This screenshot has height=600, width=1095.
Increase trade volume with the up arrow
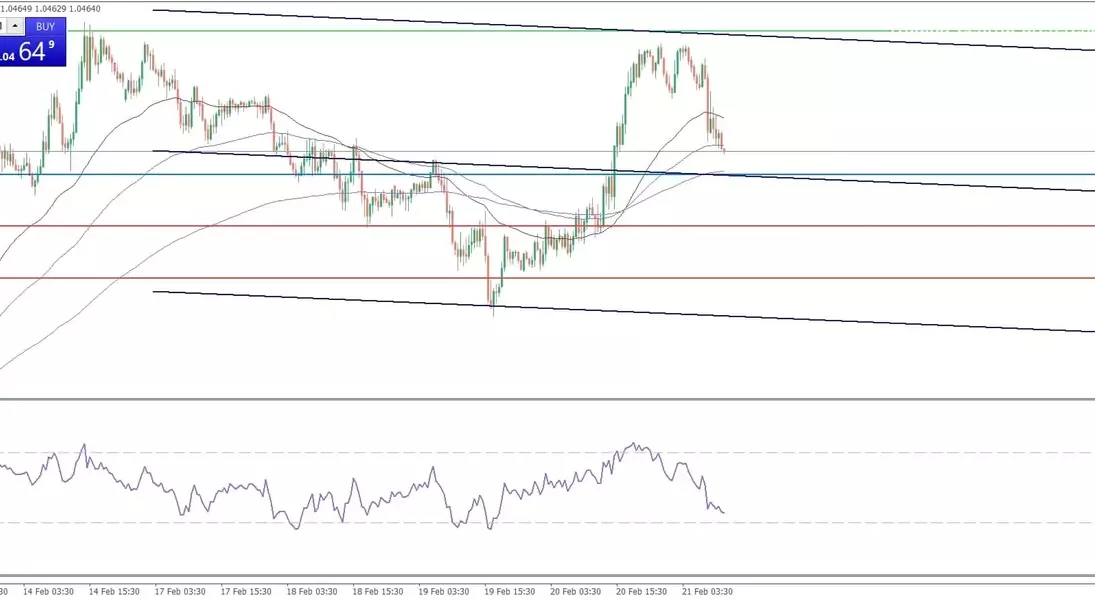(15, 26)
